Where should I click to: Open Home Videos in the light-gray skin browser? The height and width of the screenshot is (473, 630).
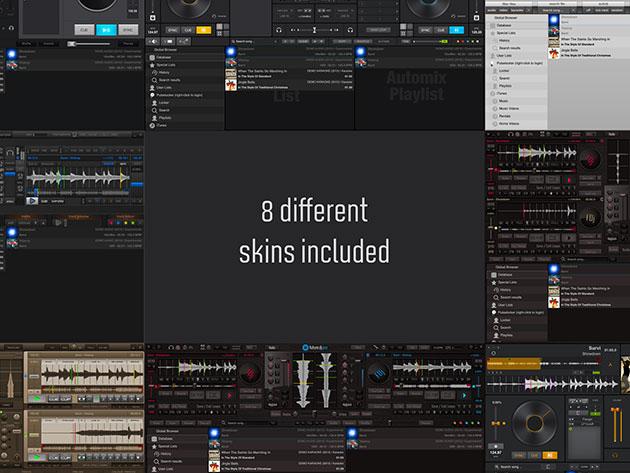coord(516,124)
